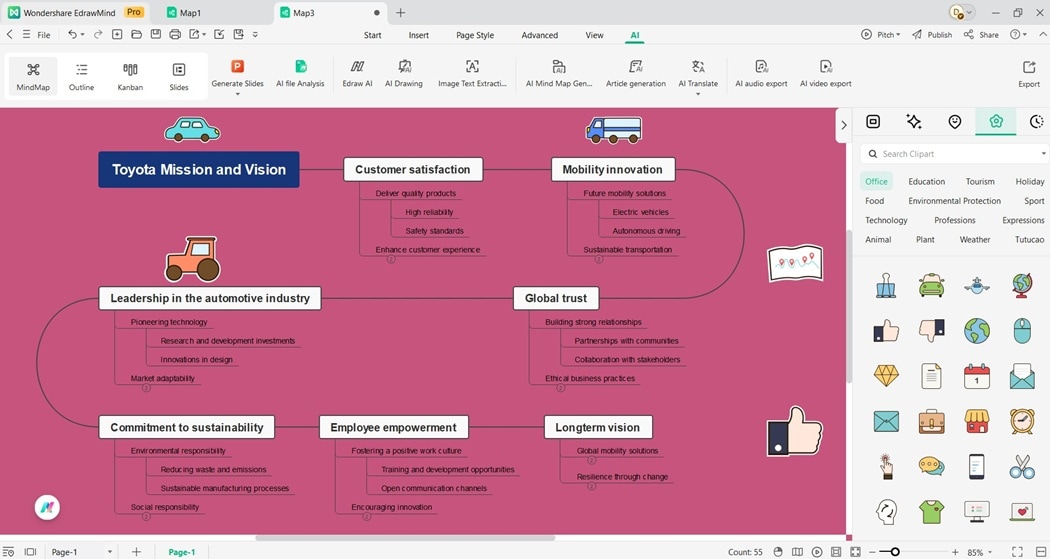
Task: Open AI Mind Map Generation
Action: pyautogui.click(x=559, y=74)
